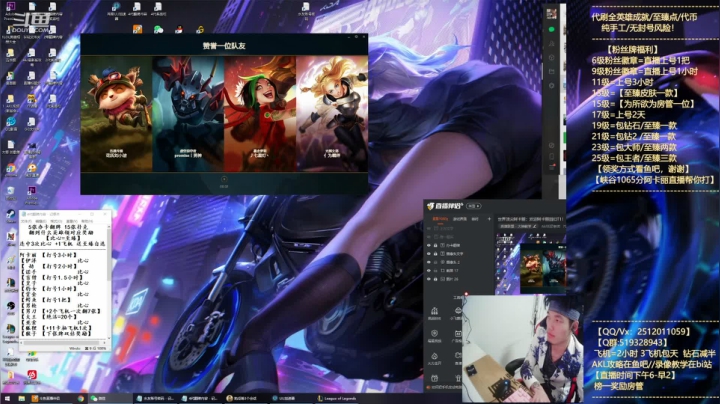Screen dimensions: 720x404
Task: Open the red app shortcut near the taskbar
Action: (x=31, y=376)
